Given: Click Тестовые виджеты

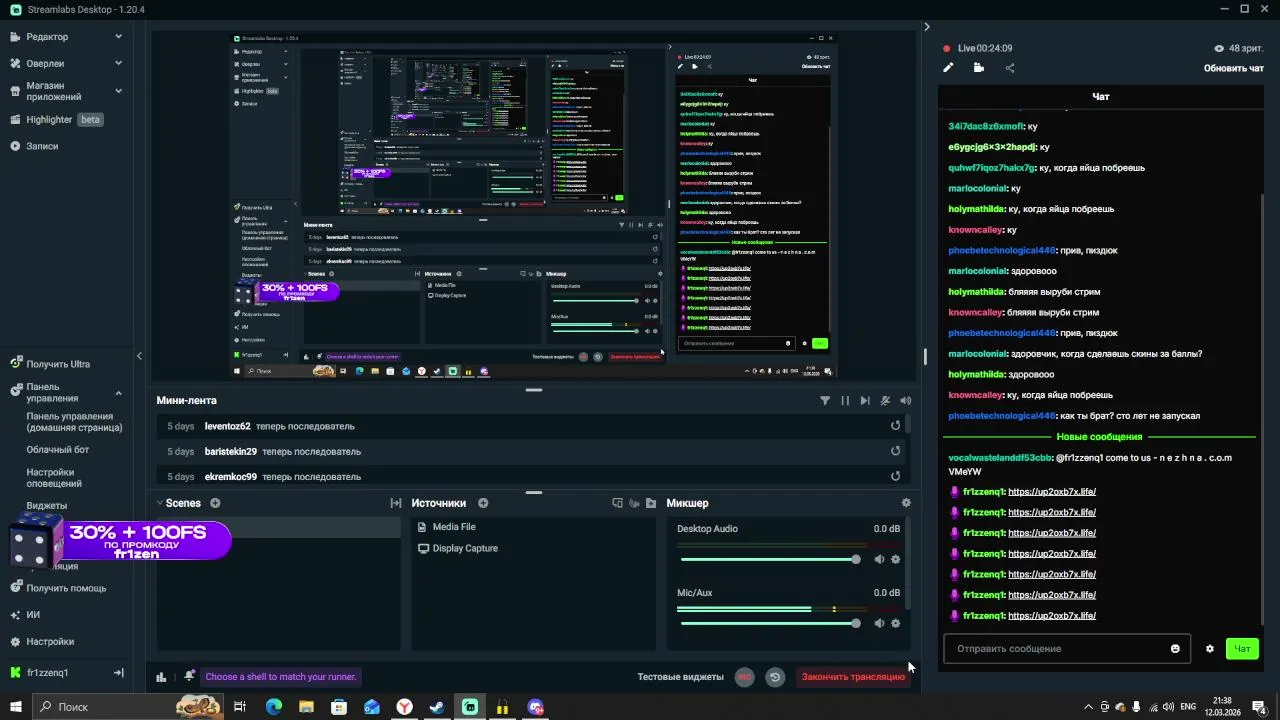Looking at the screenshot, I should tap(680, 677).
